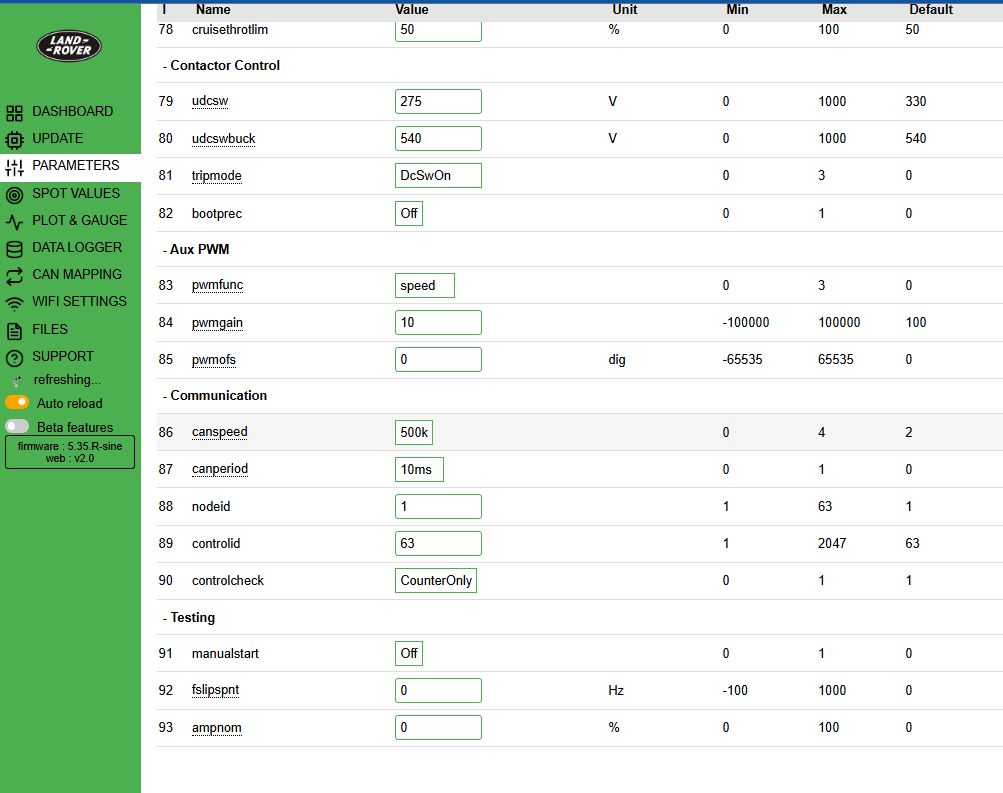
Task: Click the CAN Mapping arrows icon
Action: 14,275
